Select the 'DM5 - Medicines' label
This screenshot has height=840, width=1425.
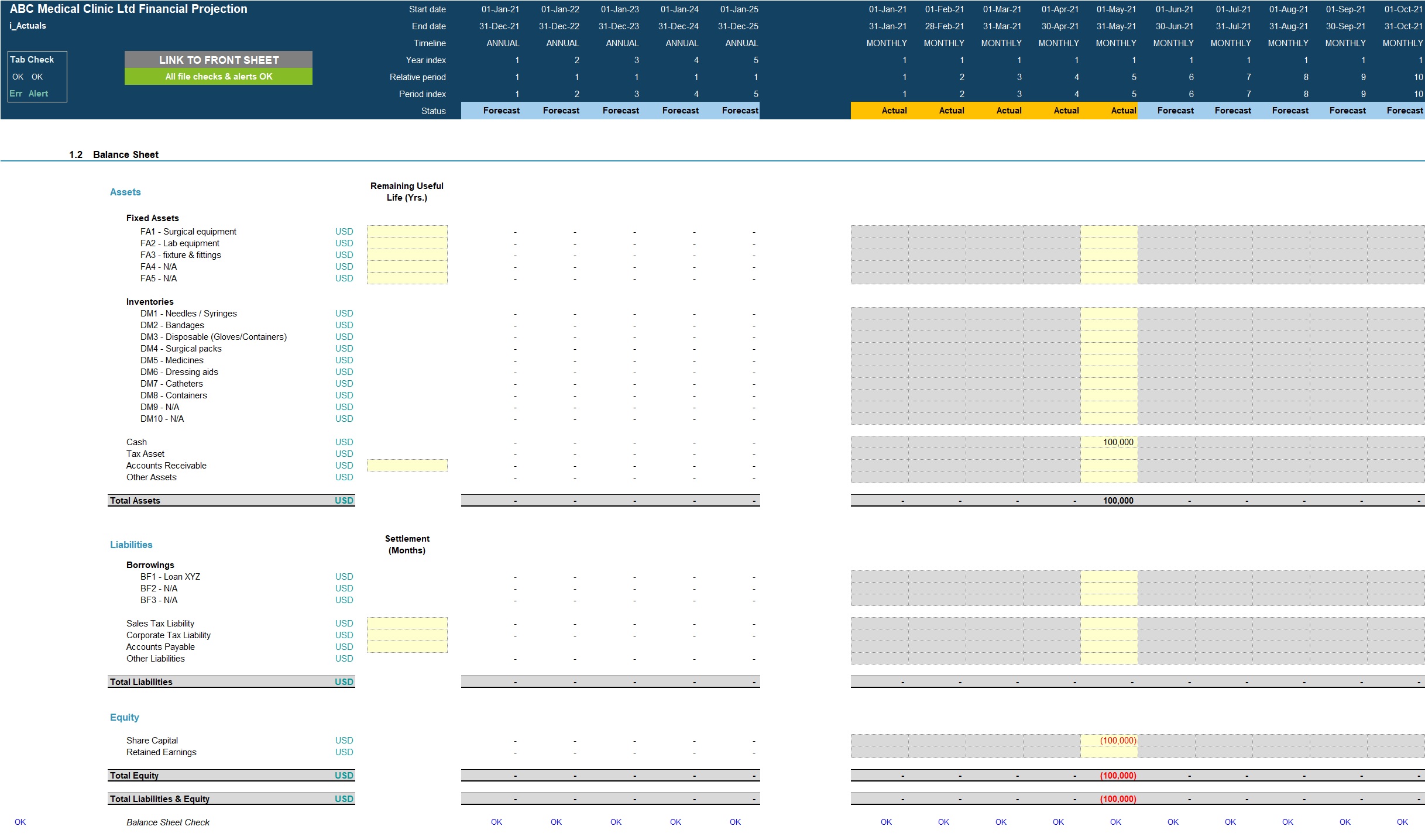[171, 360]
